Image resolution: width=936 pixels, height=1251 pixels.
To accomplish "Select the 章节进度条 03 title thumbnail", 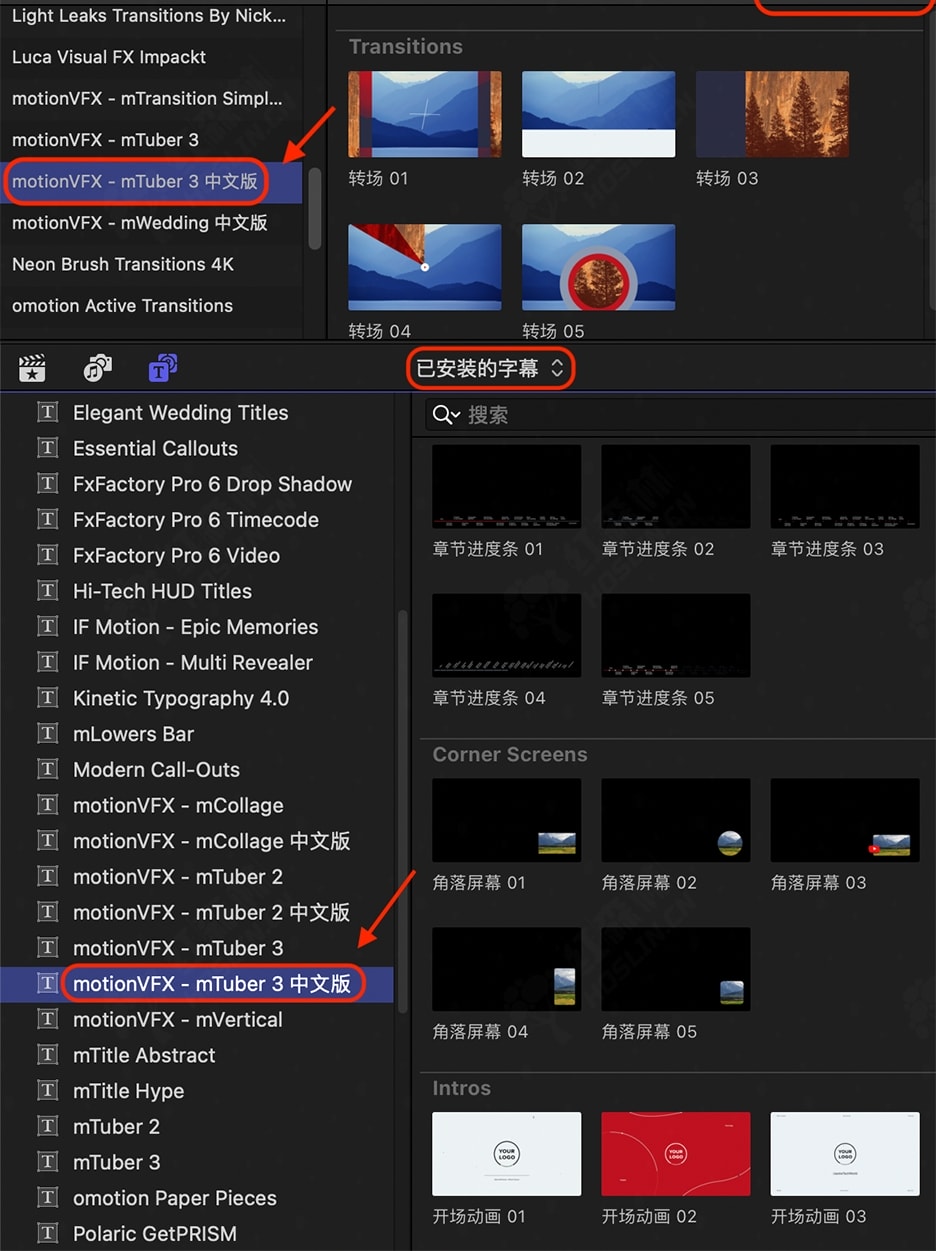I will tap(845, 487).
